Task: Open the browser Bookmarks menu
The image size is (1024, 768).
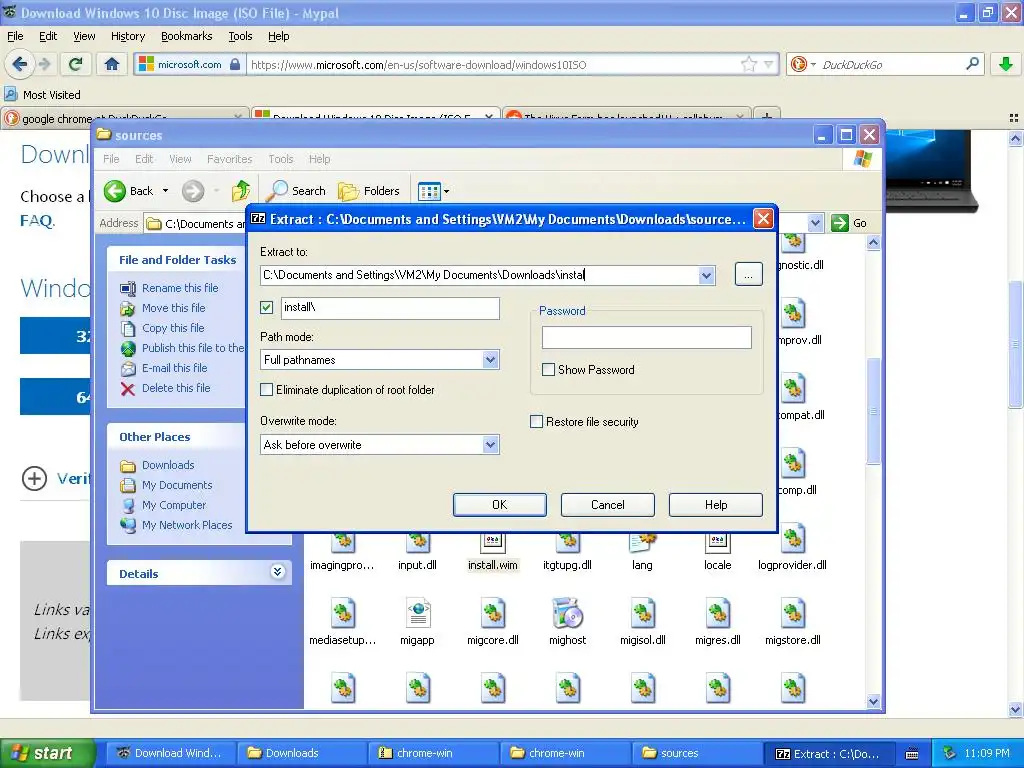Action: click(186, 36)
